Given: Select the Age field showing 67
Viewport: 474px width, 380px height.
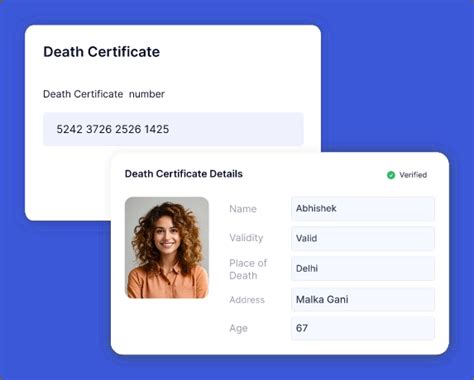Looking at the screenshot, I should [x=363, y=328].
